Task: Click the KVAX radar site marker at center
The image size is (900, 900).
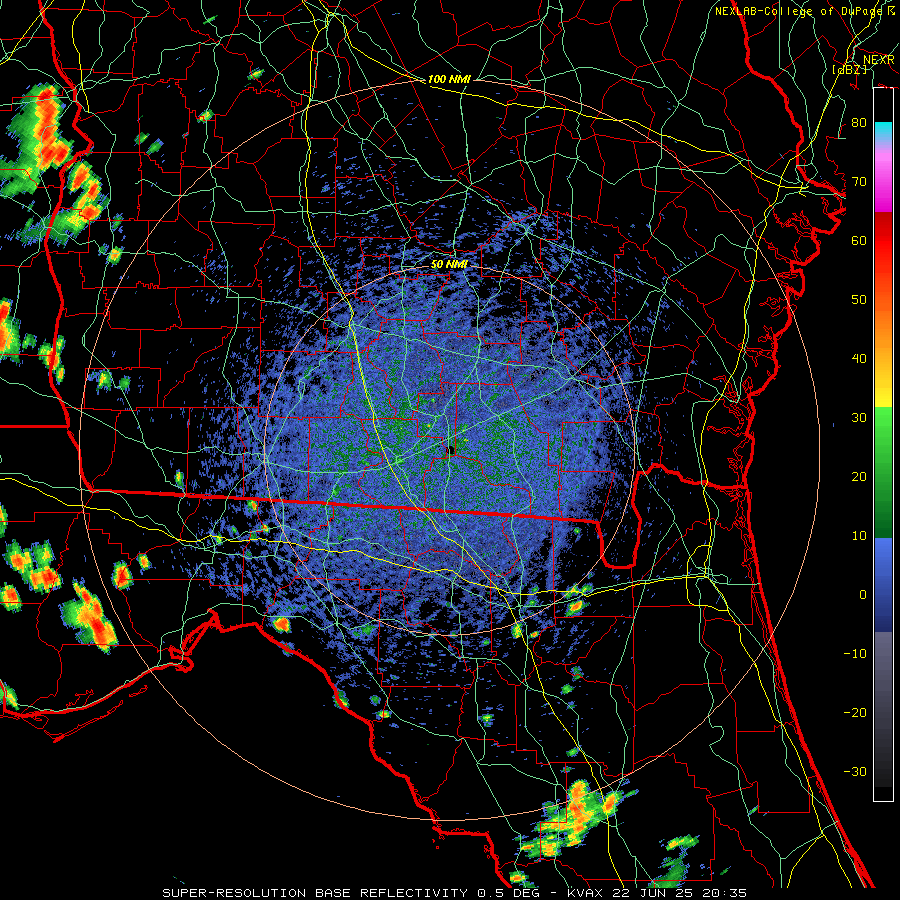Action: click(x=451, y=450)
